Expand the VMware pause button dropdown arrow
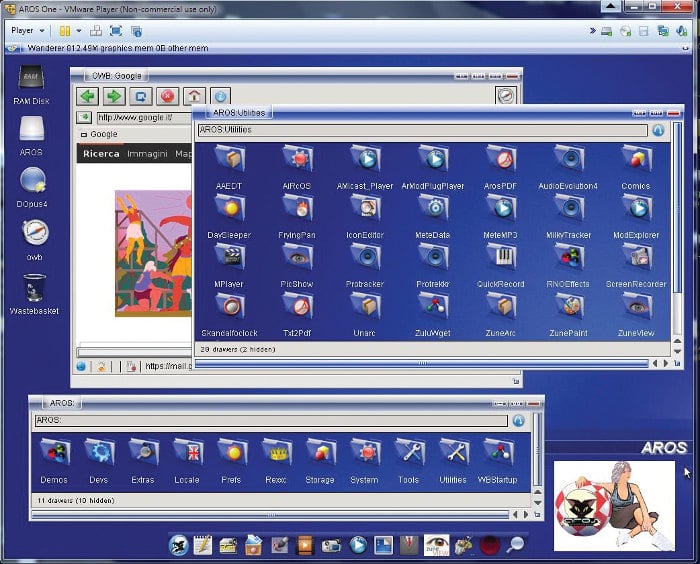Image resolution: width=700 pixels, height=564 pixels. pyautogui.click(x=78, y=30)
